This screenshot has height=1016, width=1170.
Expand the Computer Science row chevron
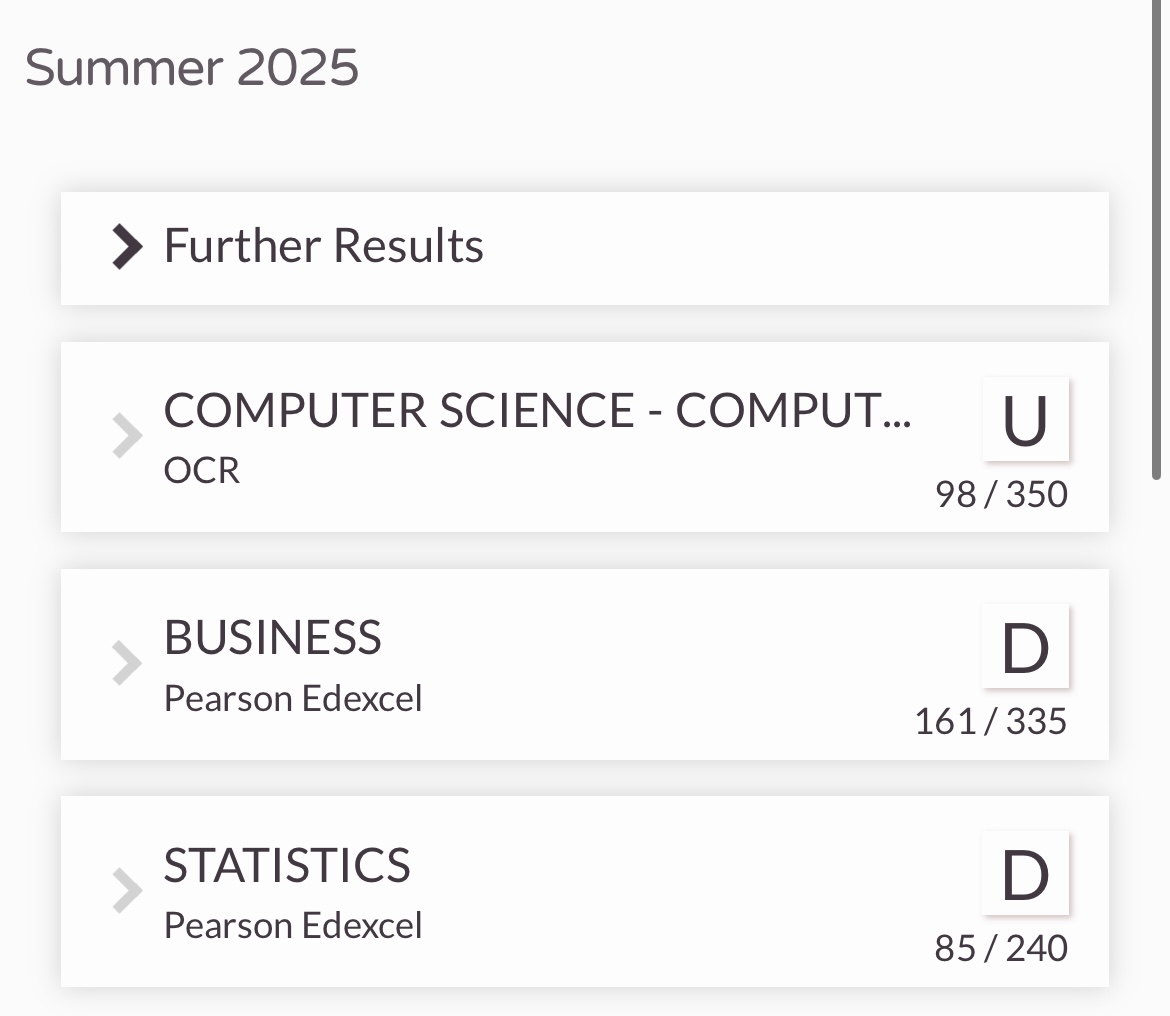[128, 436]
